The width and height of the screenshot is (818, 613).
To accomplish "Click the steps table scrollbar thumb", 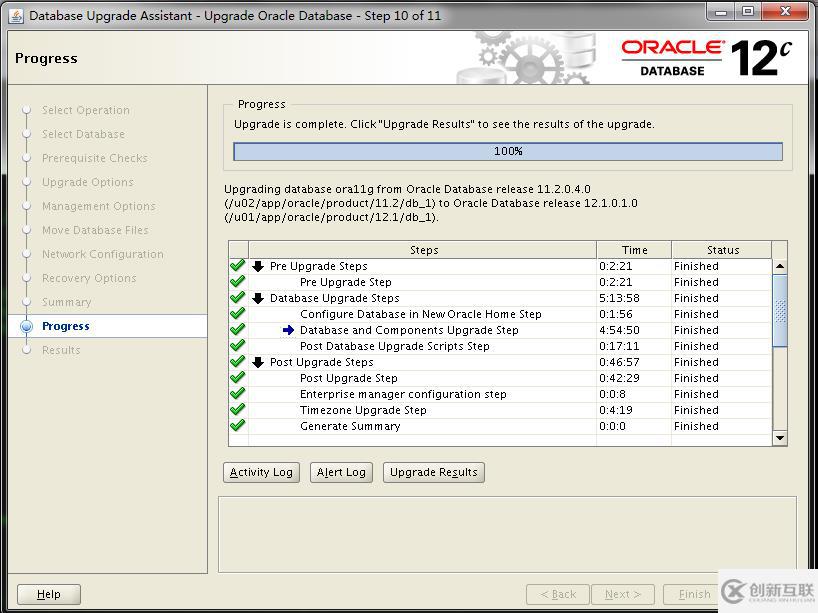I will 780,310.
